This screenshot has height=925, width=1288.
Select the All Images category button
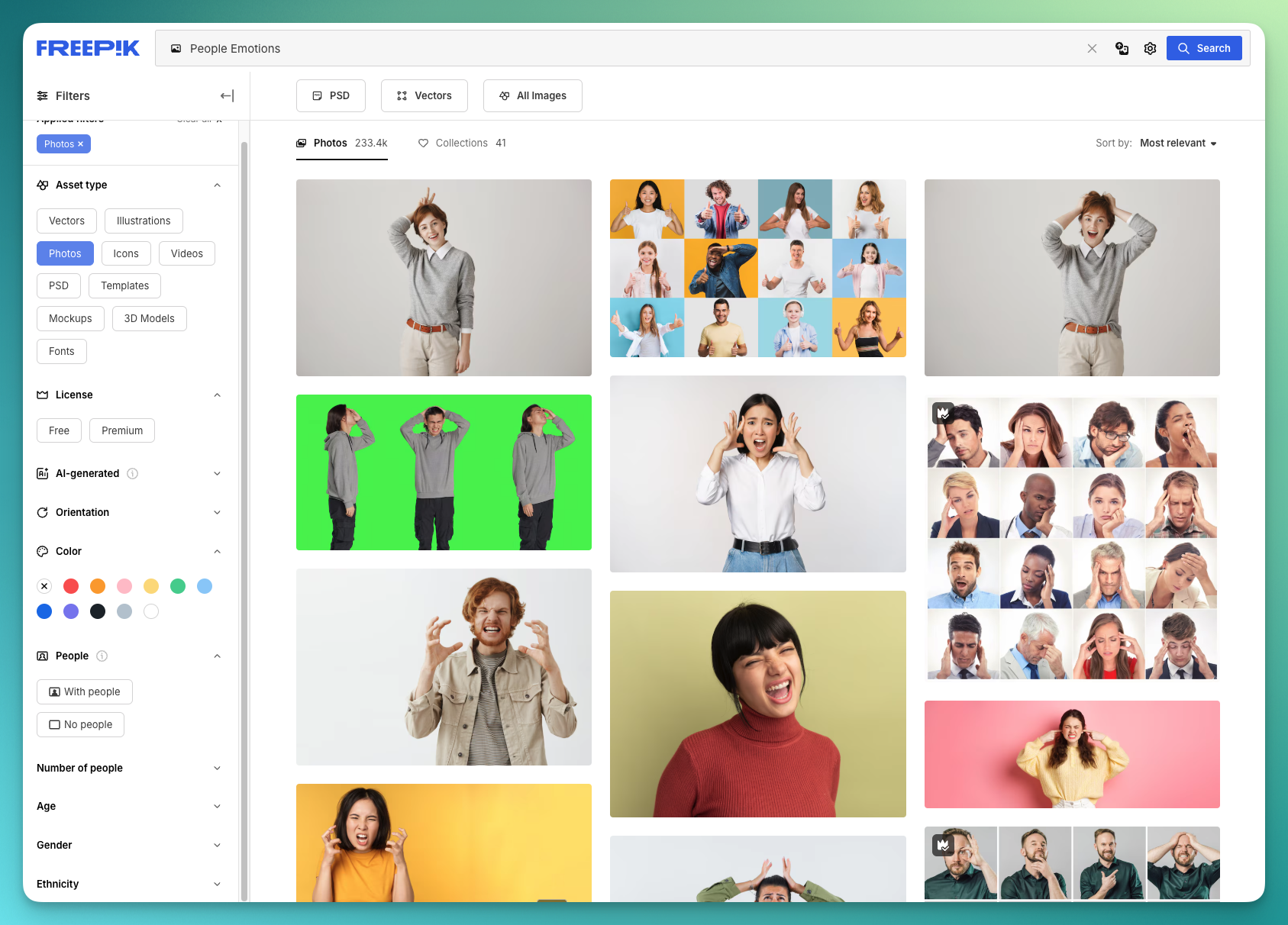click(x=533, y=95)
